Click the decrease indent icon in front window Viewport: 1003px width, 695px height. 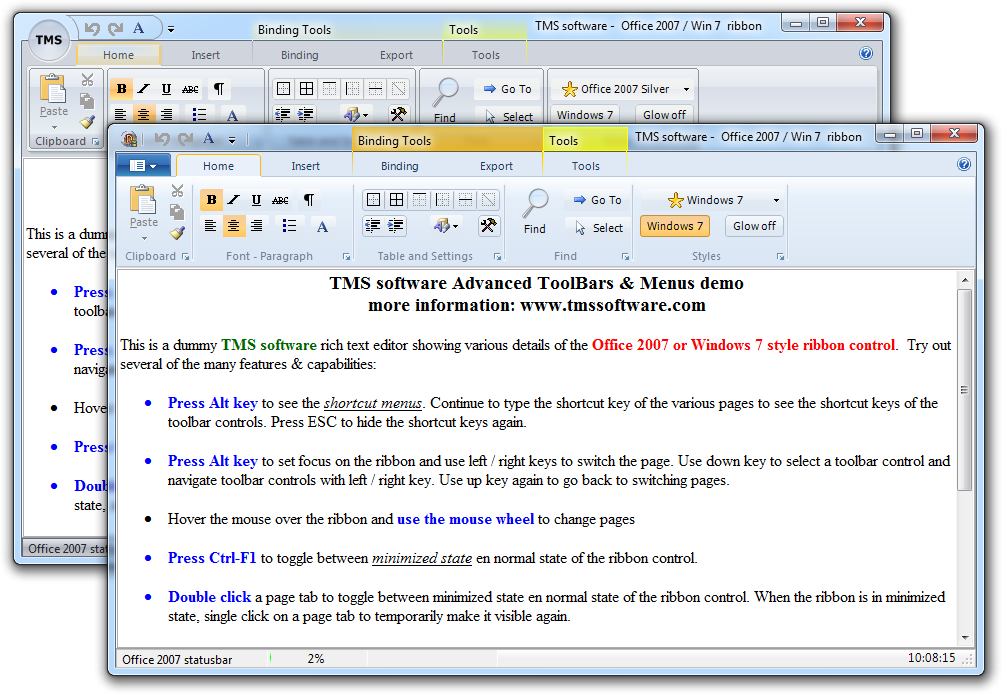tap(372, 226)
